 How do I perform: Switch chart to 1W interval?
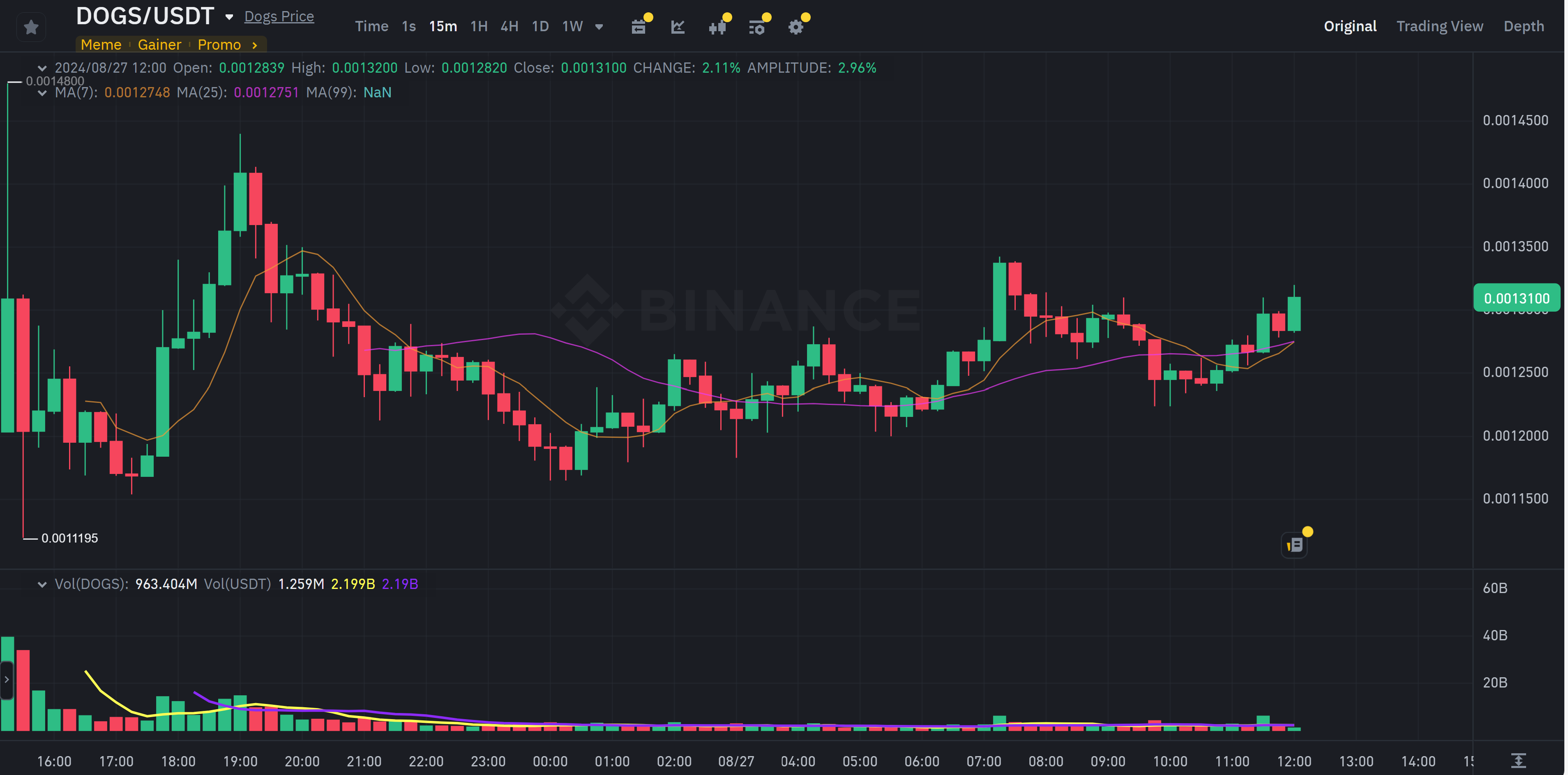coord(572,26)
